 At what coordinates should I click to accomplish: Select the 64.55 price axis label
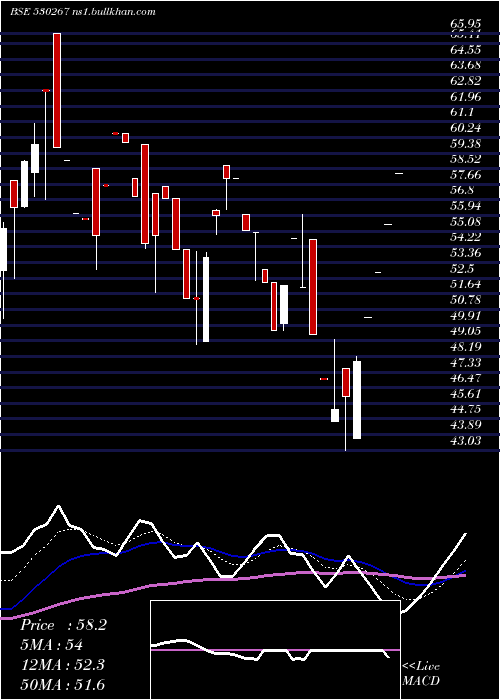tap(466, 49)
